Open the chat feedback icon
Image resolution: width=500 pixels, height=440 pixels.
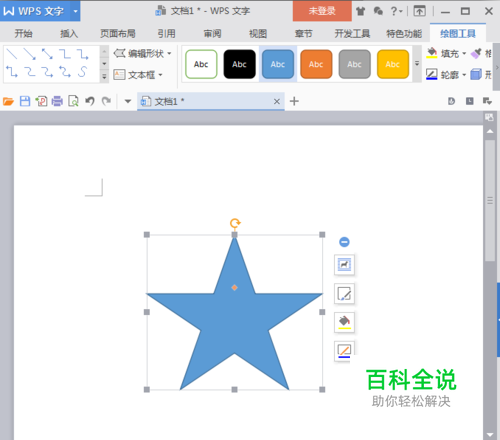click(378, 11)
